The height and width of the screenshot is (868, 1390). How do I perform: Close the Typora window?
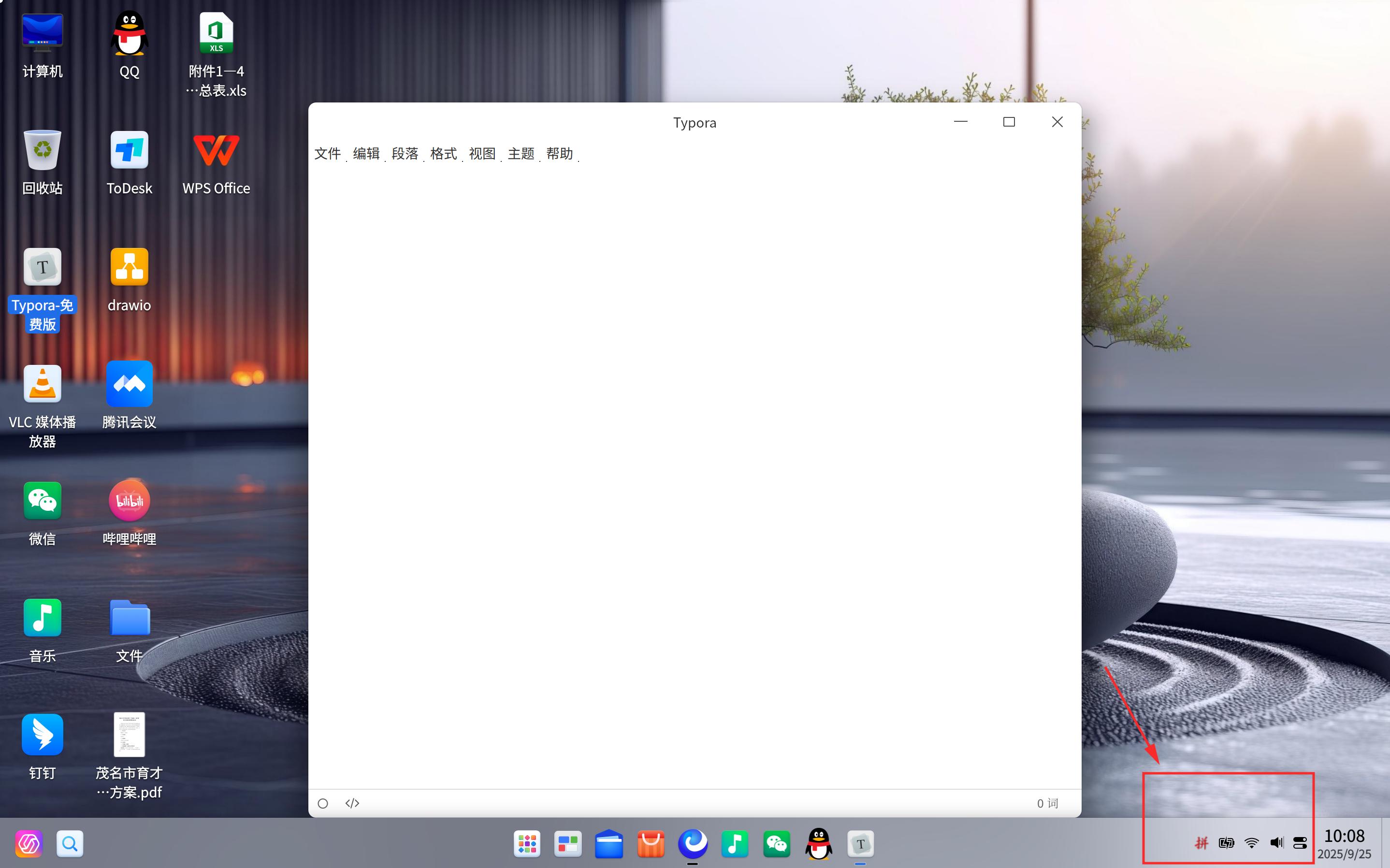pos(1057,122)
